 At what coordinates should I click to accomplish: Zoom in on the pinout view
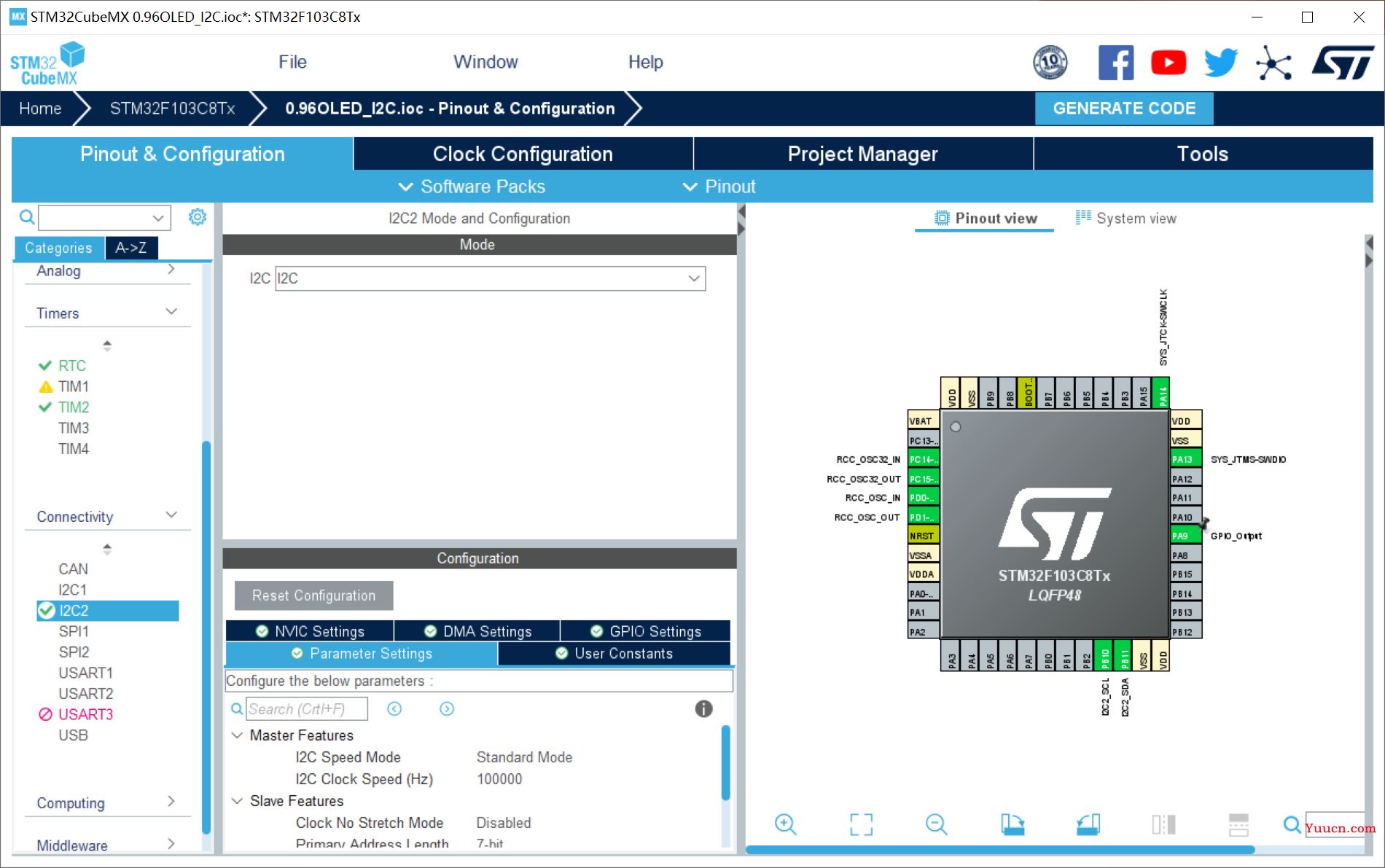pyautogui.click(x=785, y=824)
